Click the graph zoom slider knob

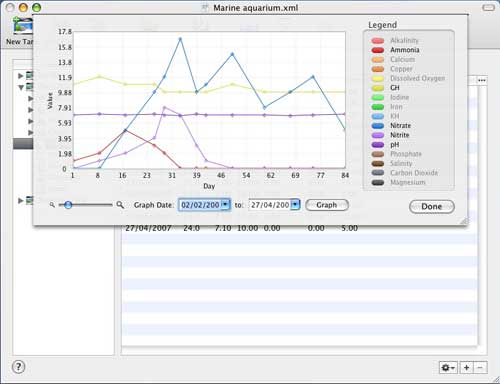(x=68, y=205)
